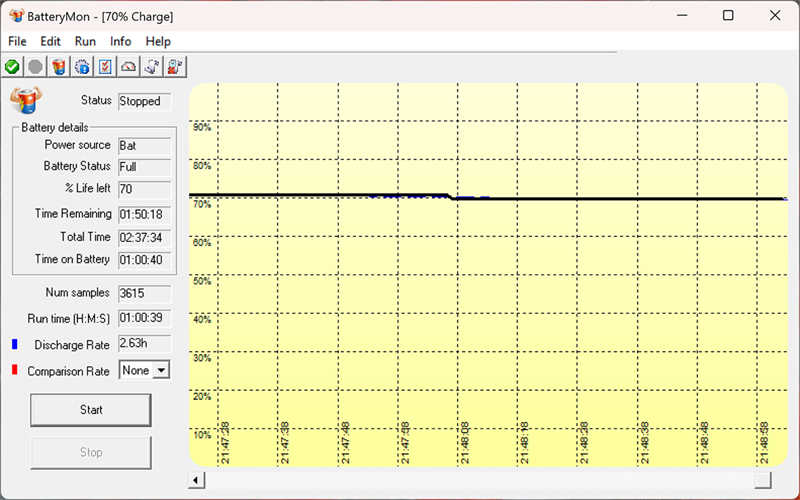Click the 90% axis label on graph
This screenshot has height=500, width=800.
point(202,127)
